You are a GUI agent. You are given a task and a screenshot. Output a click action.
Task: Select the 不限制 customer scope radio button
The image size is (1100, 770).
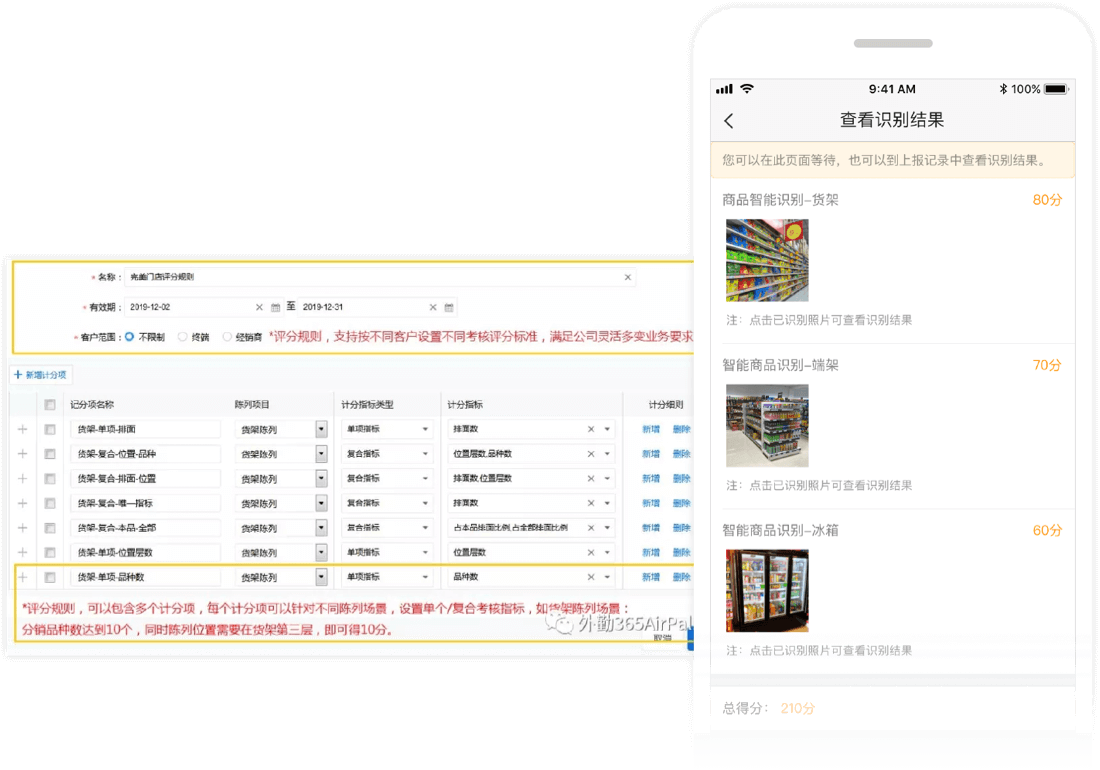click(129, 337)
